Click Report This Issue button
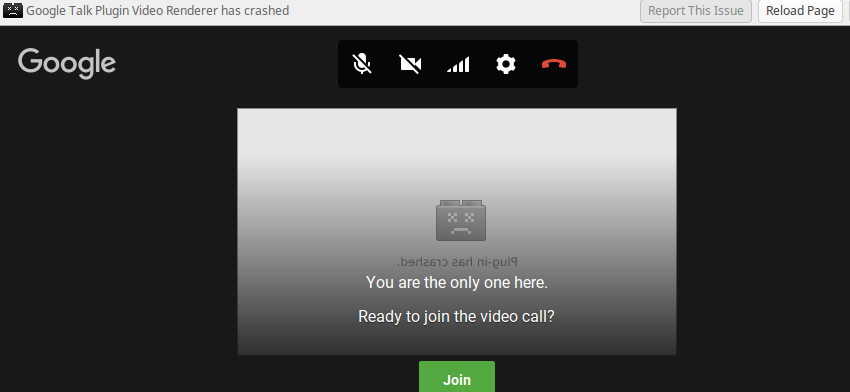This screenshot has height=392, width=850. click(x=696, y=11)
